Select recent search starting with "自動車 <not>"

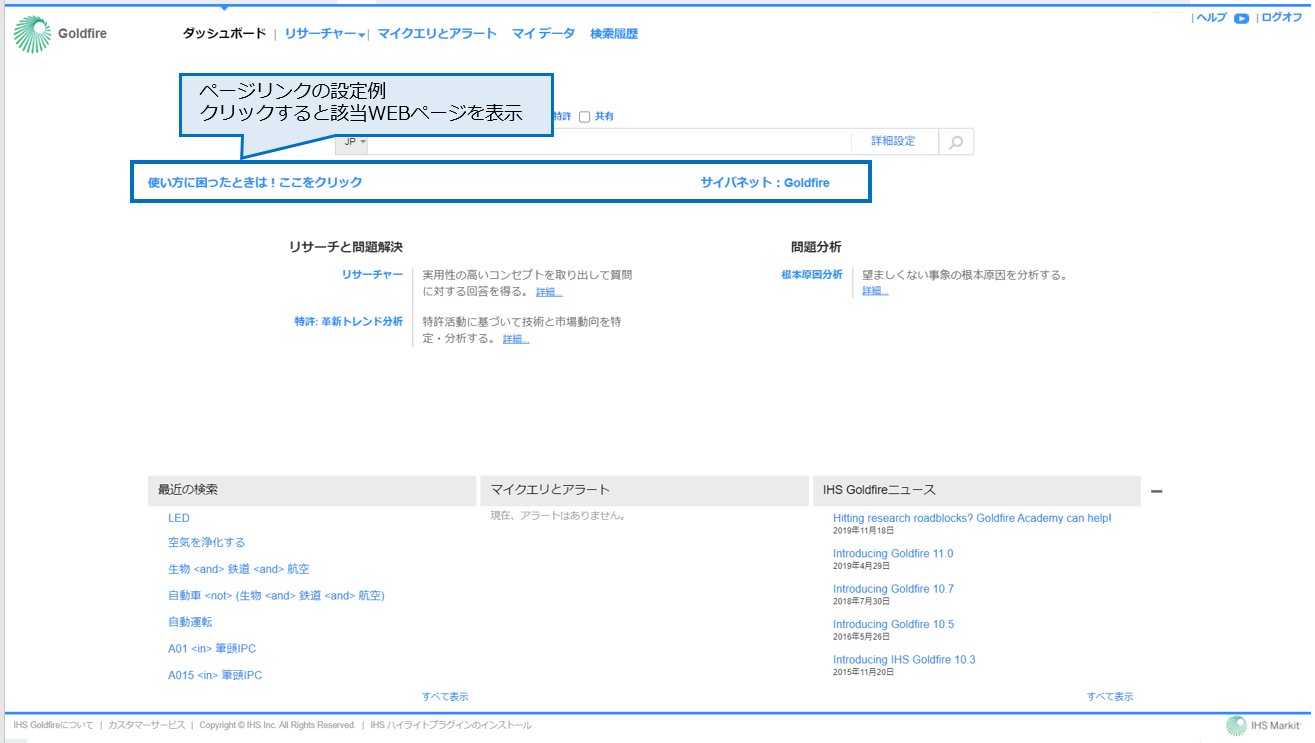(276, 596)
